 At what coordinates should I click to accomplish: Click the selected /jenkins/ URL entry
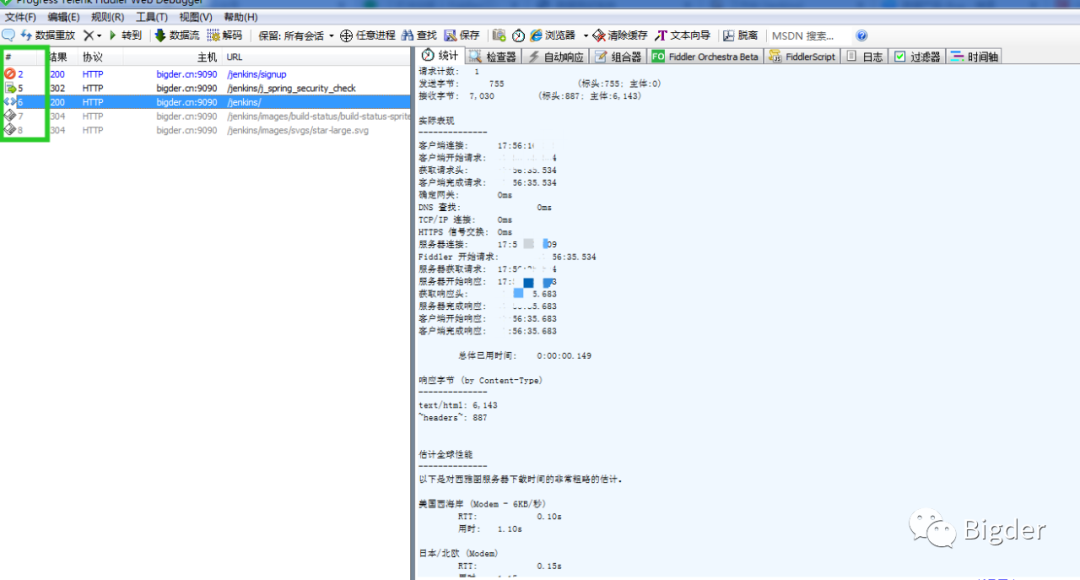point(245,102)
